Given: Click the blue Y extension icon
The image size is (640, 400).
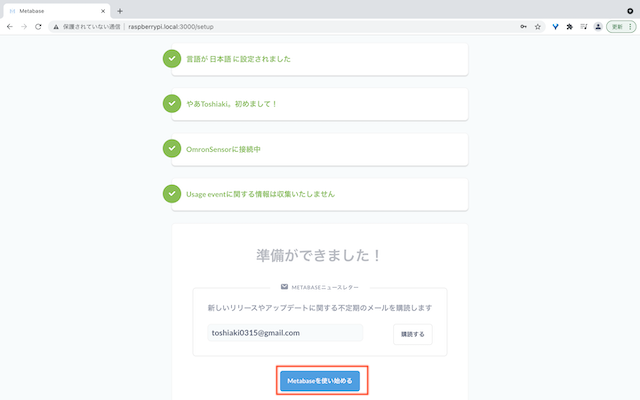Looking at the screenshot, I should [x=555, y=27].
